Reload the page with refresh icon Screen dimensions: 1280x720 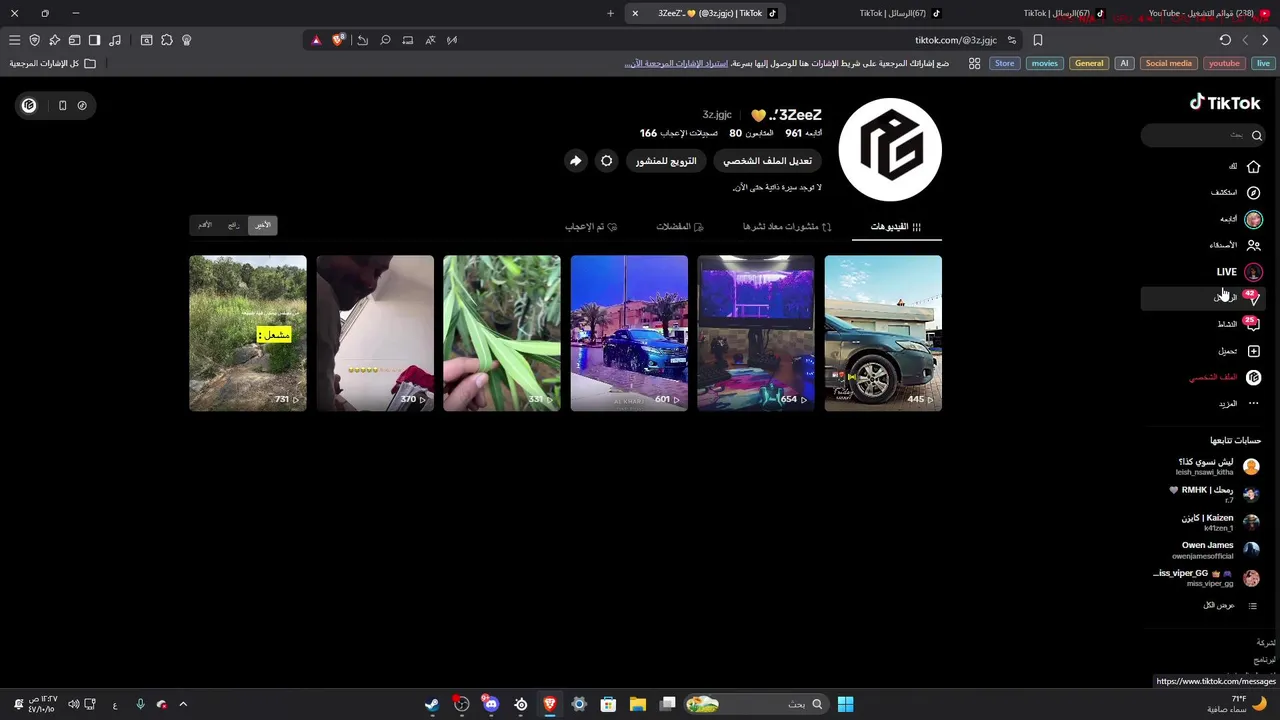[x=1225, y=40]
